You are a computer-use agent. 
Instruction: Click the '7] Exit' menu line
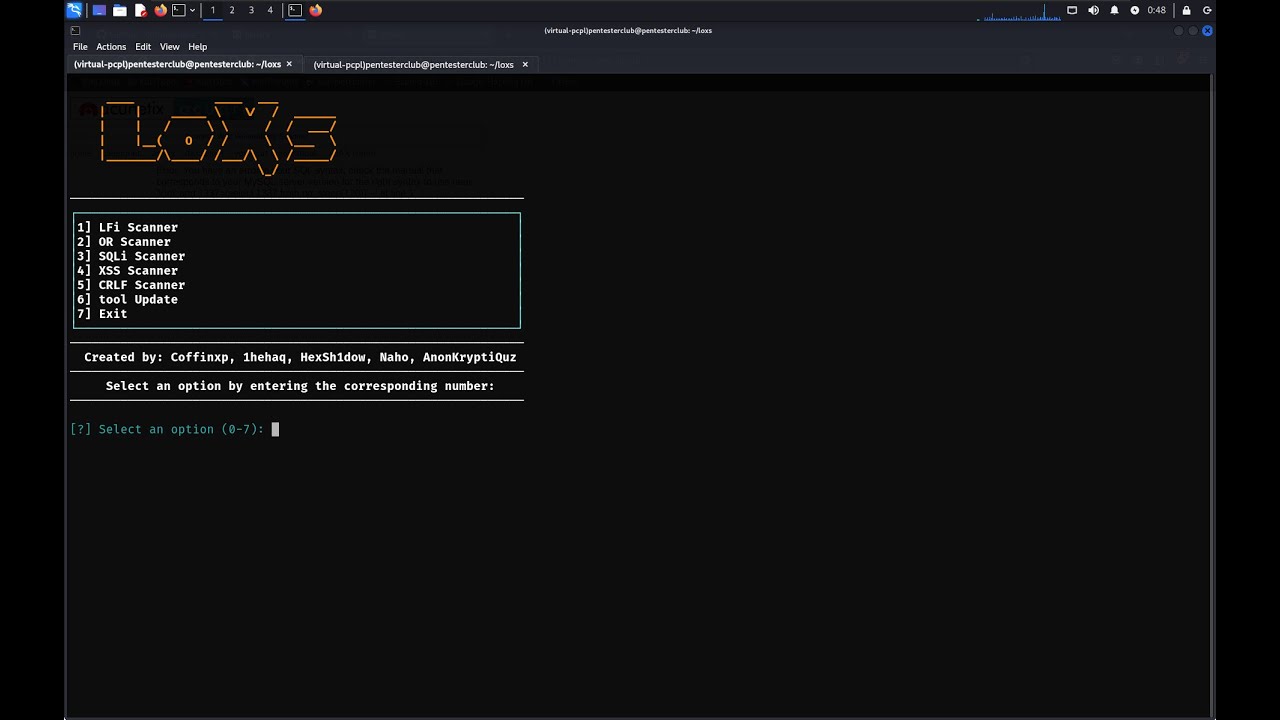[102, 313]
